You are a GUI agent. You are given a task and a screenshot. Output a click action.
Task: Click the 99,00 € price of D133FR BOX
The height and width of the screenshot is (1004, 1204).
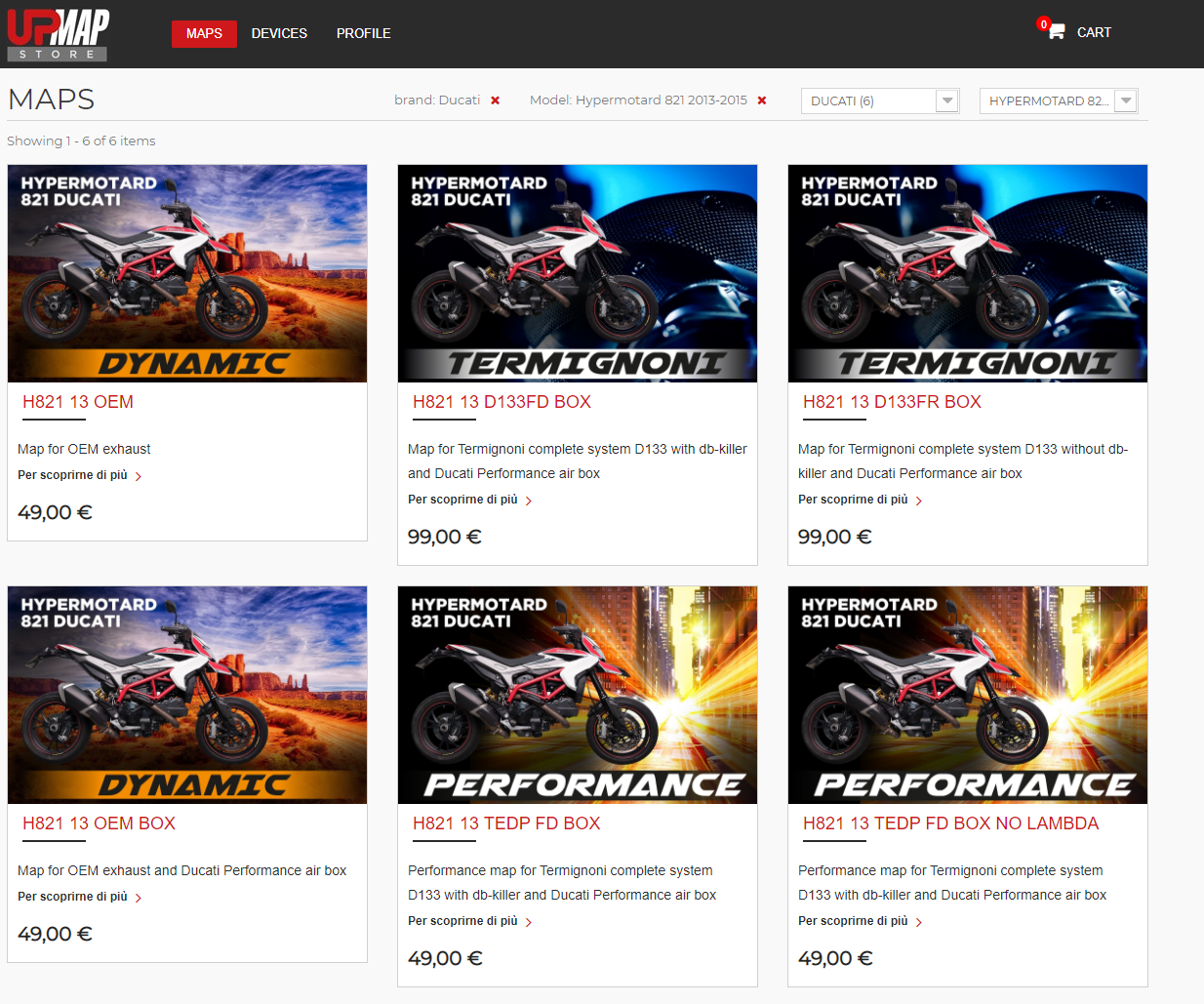tap(835, 537)
